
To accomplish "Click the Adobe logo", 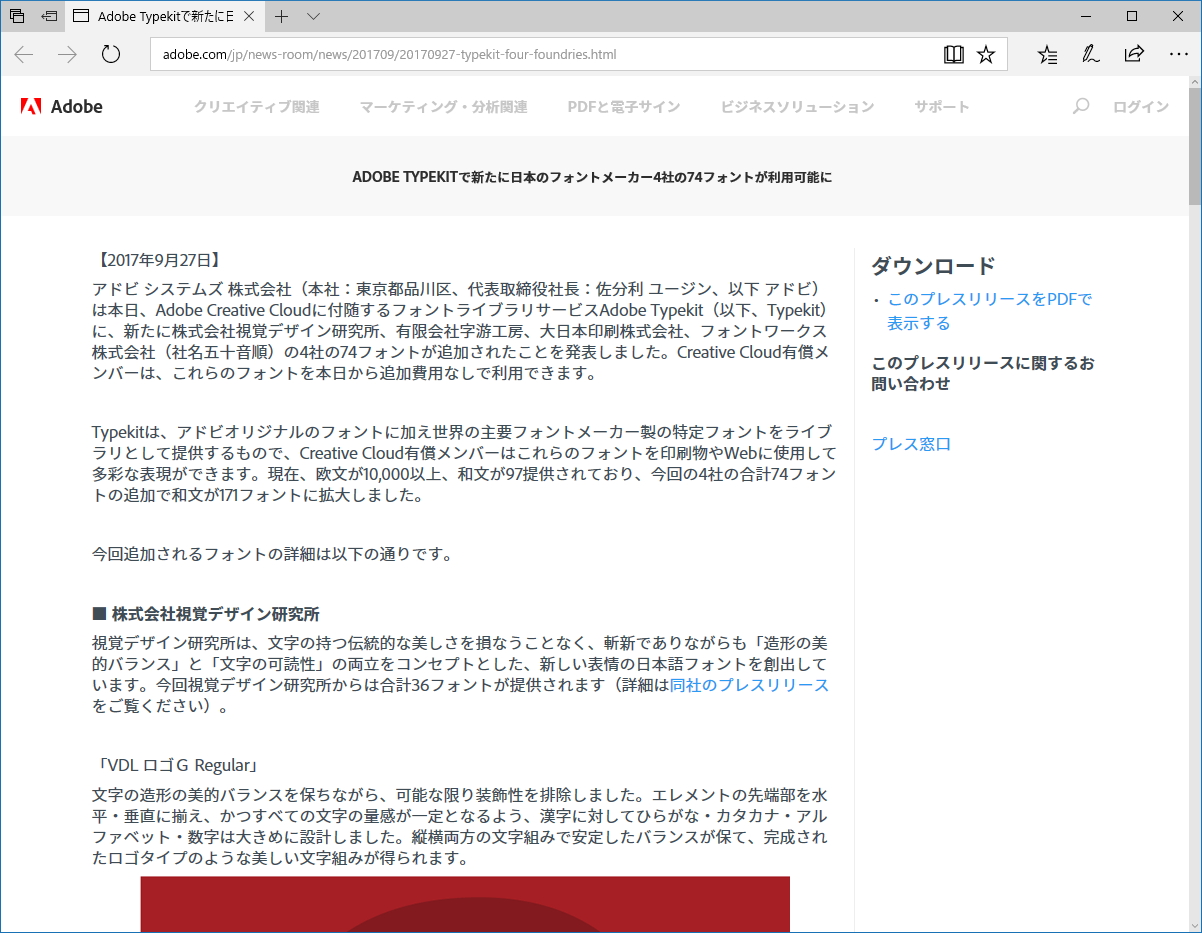I will [x=62, y=106].
